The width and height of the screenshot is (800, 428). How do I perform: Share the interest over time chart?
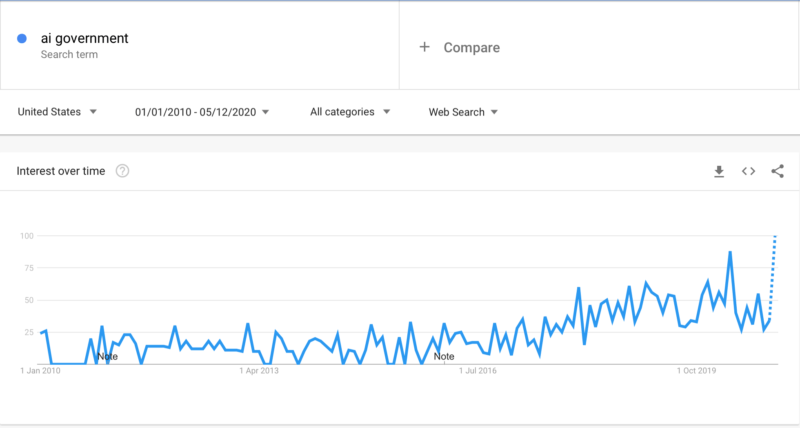(778, 171)
